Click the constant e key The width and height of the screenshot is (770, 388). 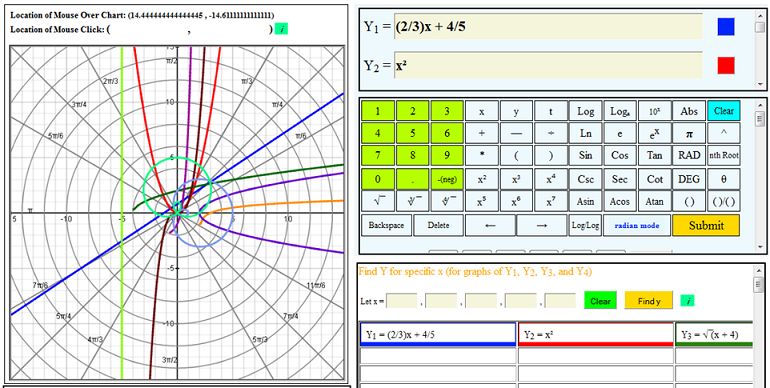point(620,133)
